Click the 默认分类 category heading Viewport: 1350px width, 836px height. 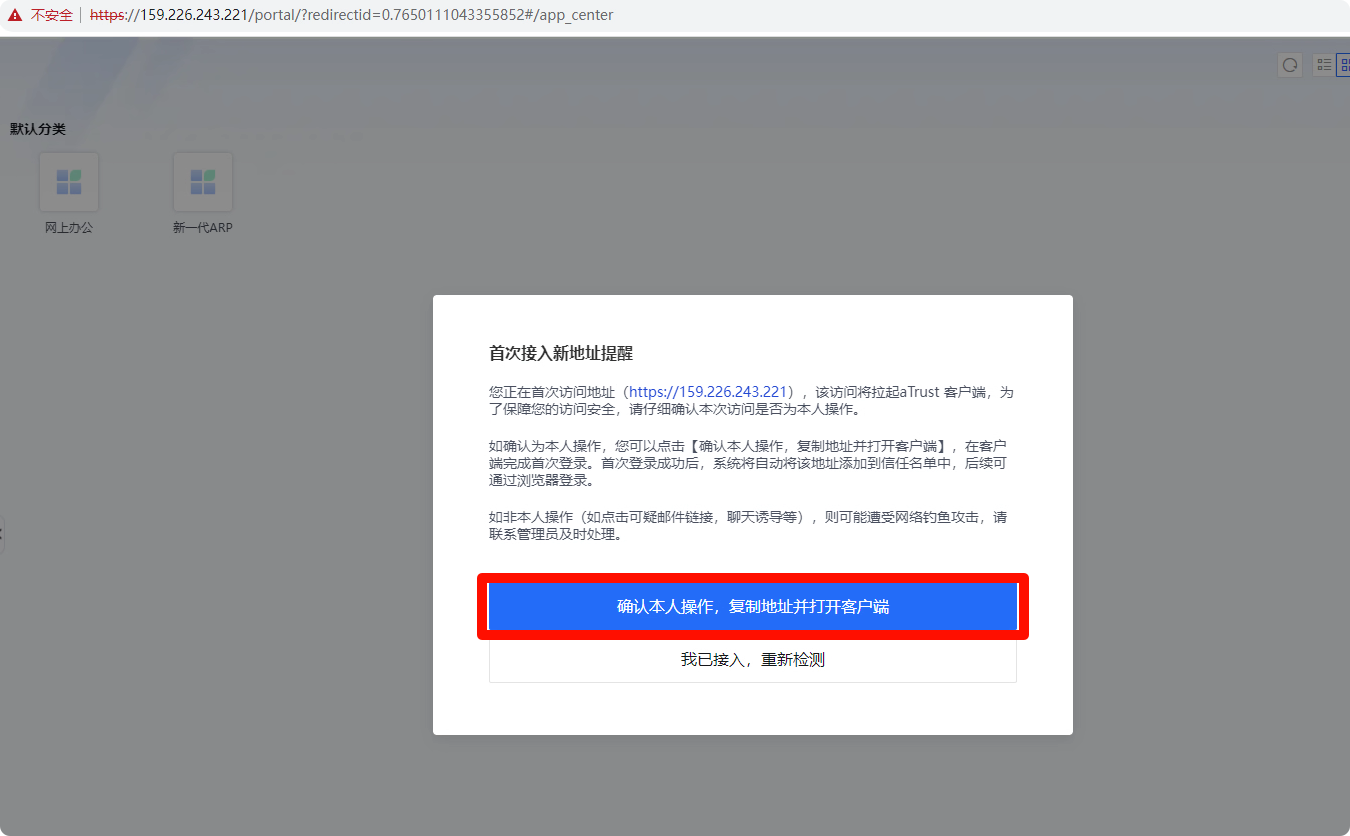click(x=38, y=129)
